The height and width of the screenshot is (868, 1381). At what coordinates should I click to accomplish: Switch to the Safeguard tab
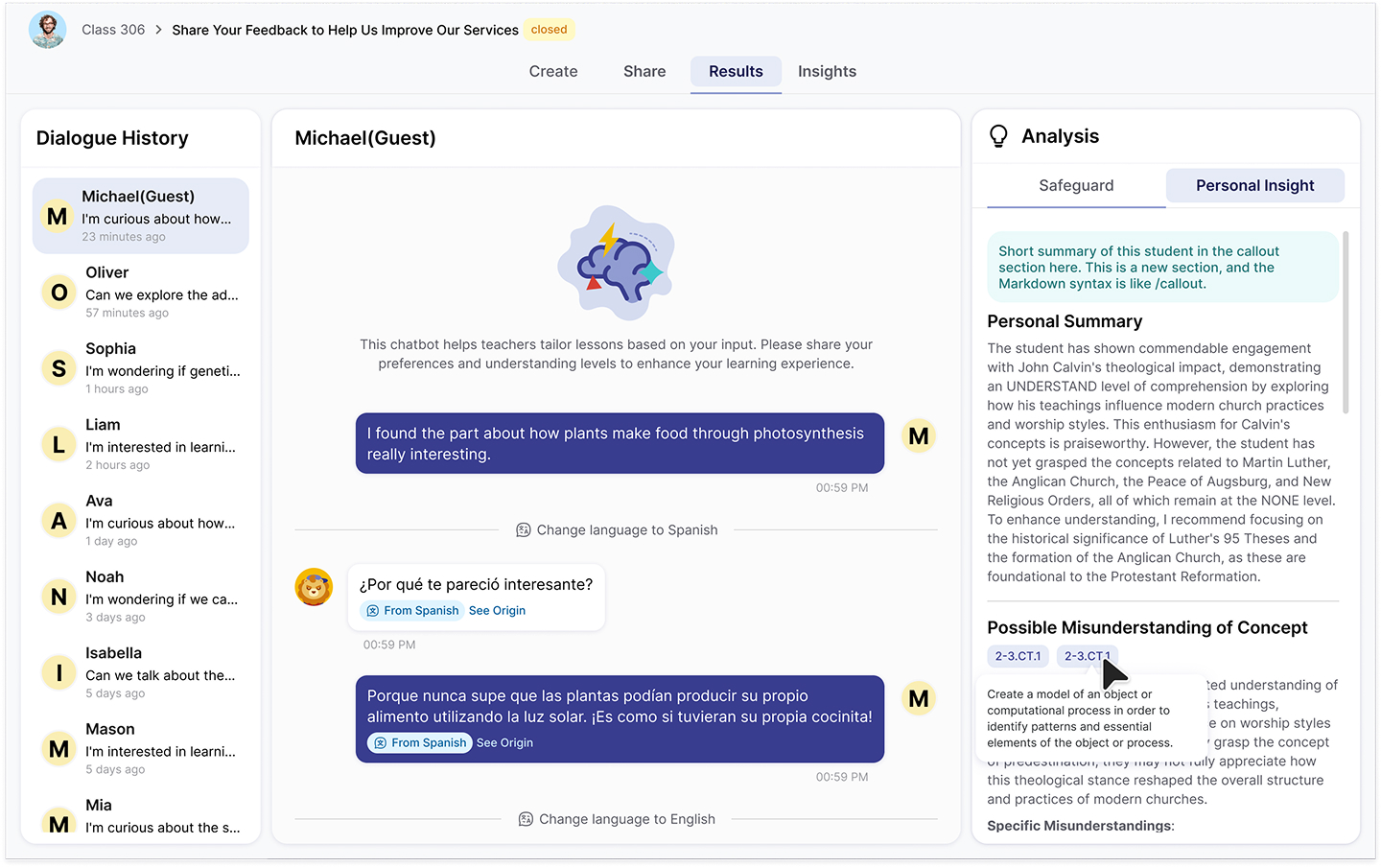[x=1076, y=186]
